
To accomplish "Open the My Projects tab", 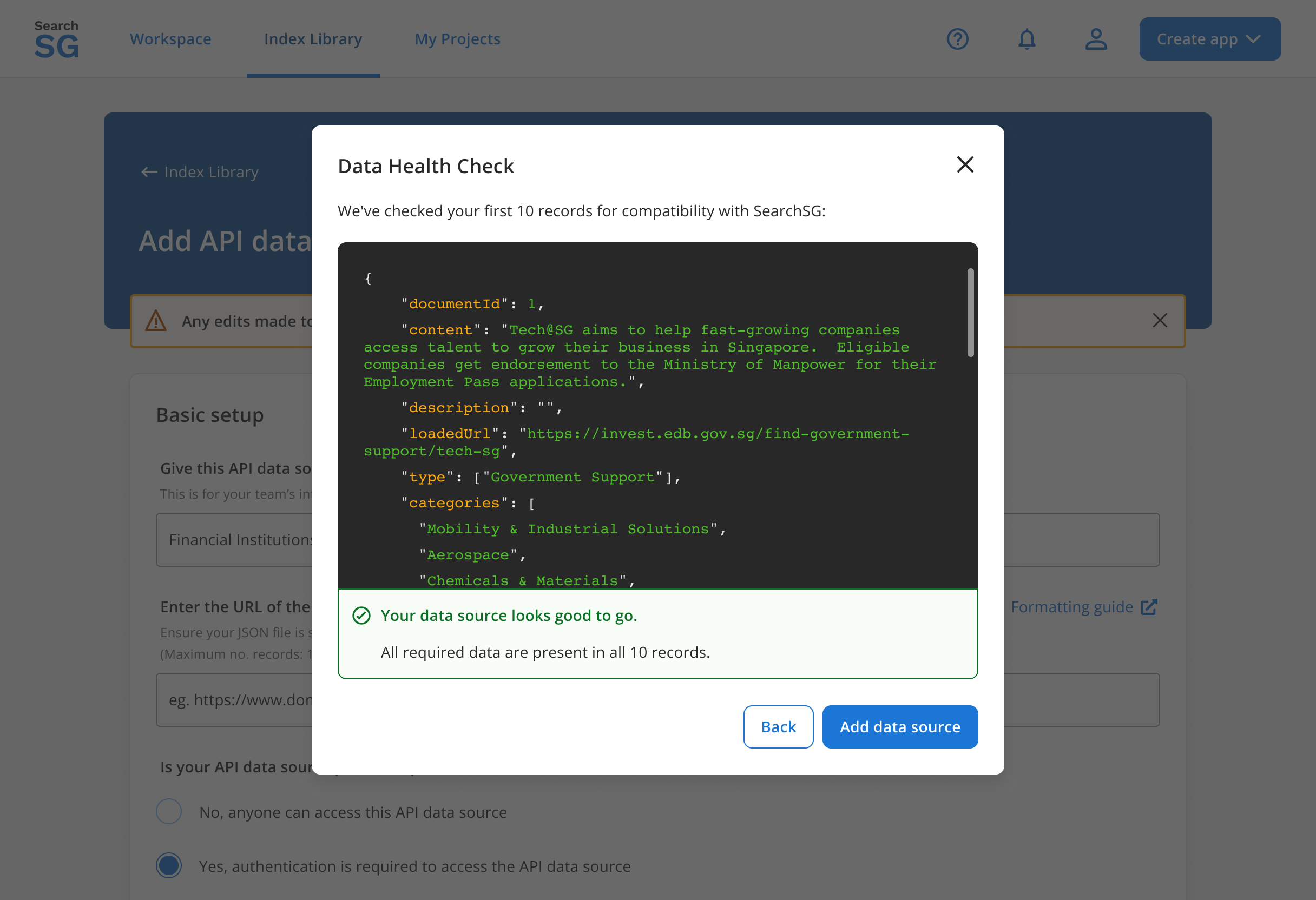I will (x=458, y=39).
